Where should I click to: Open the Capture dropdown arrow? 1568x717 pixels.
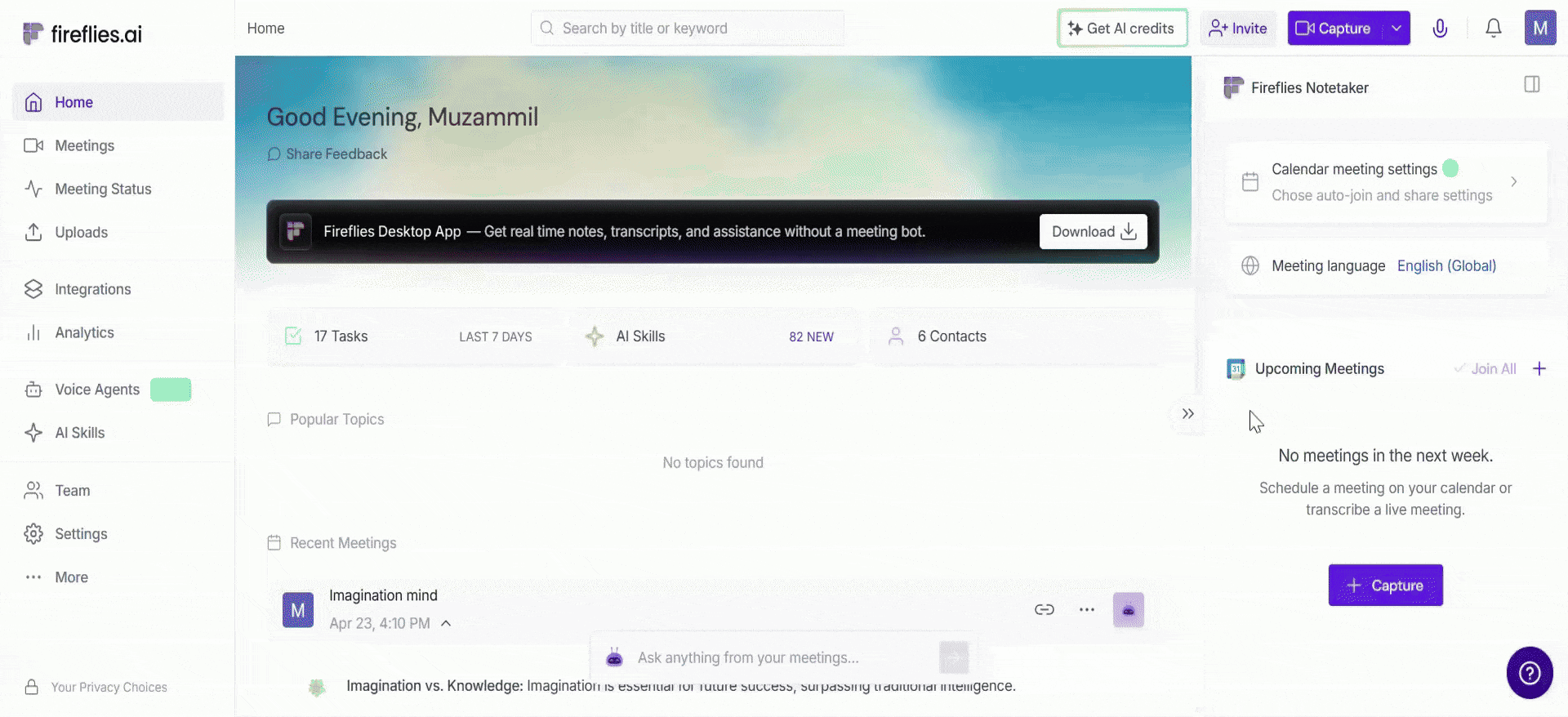(1396, 29)
